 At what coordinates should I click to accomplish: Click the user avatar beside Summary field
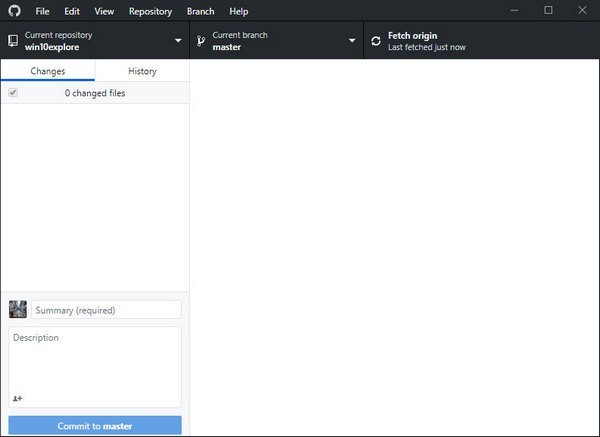pyautogui.click(x=18, y=310)
